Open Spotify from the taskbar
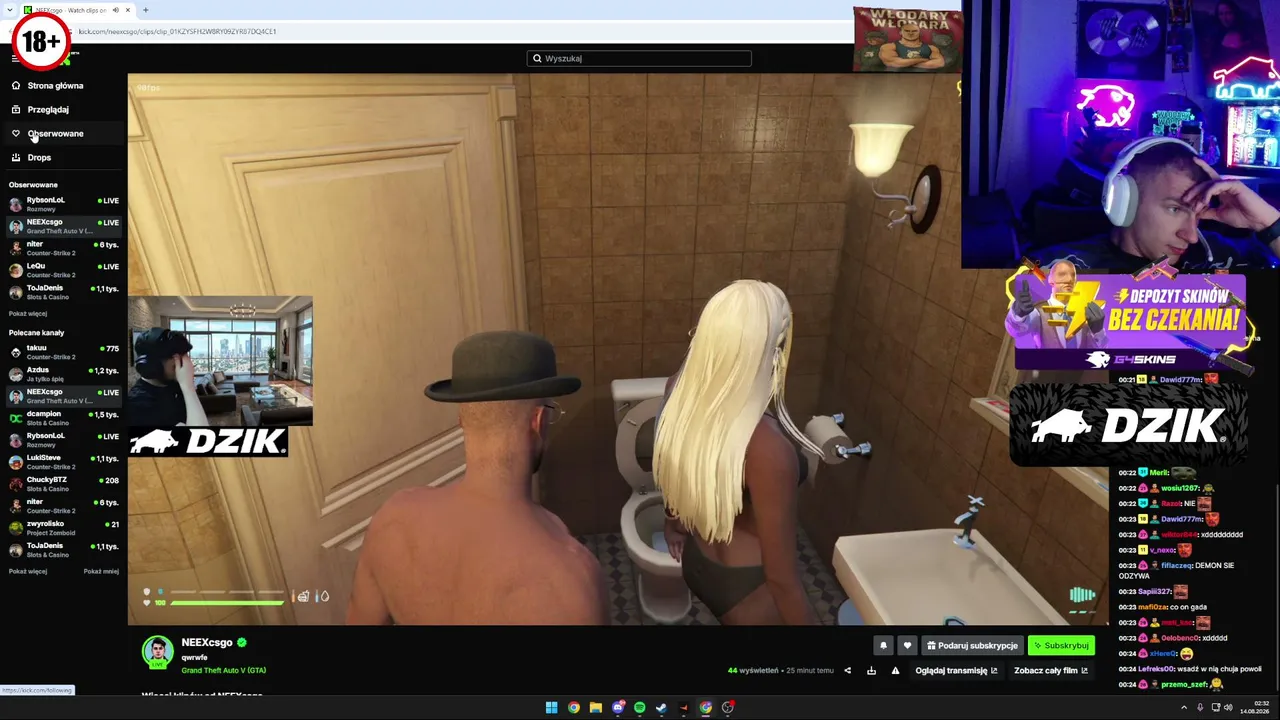Viewport: 1280px width, 720px height. (639, 708)
